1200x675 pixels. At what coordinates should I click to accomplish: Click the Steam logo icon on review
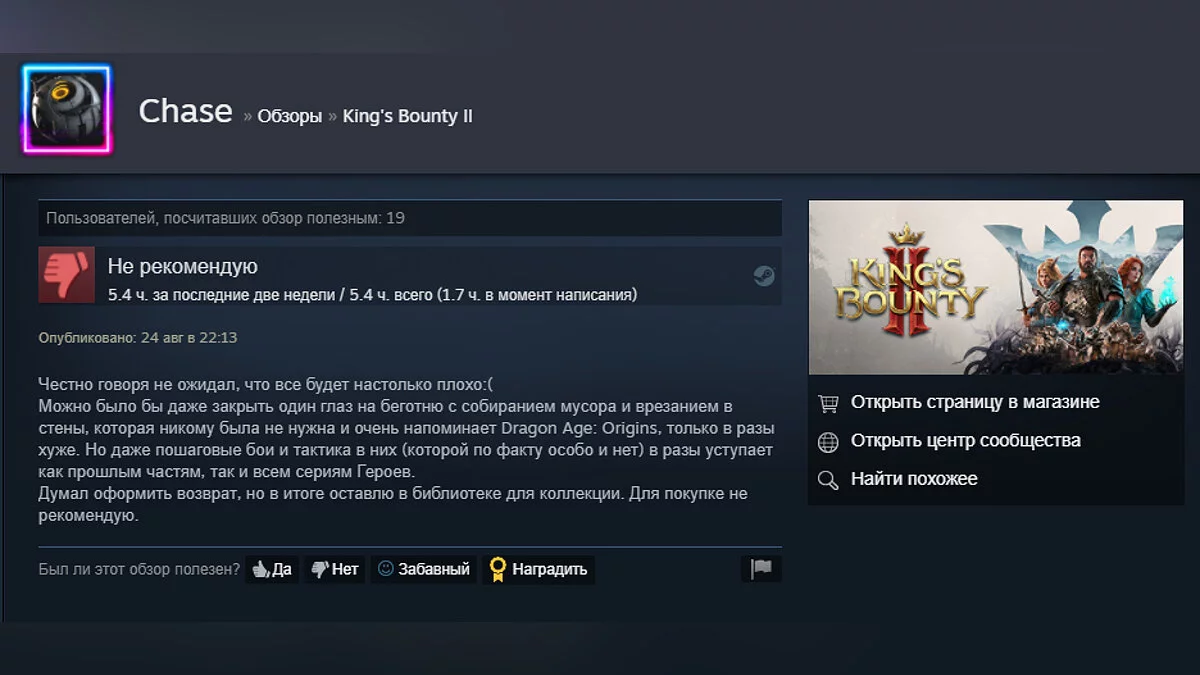point(764,276)
